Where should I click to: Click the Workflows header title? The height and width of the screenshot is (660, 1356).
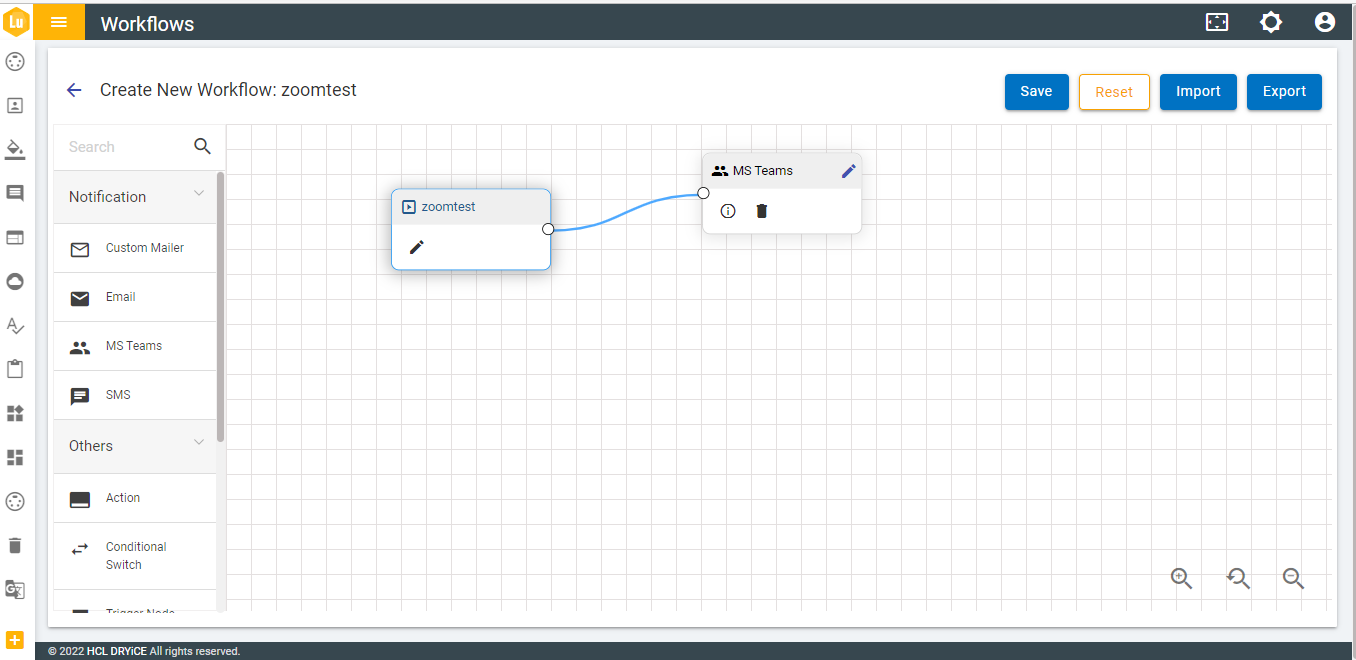147,24
